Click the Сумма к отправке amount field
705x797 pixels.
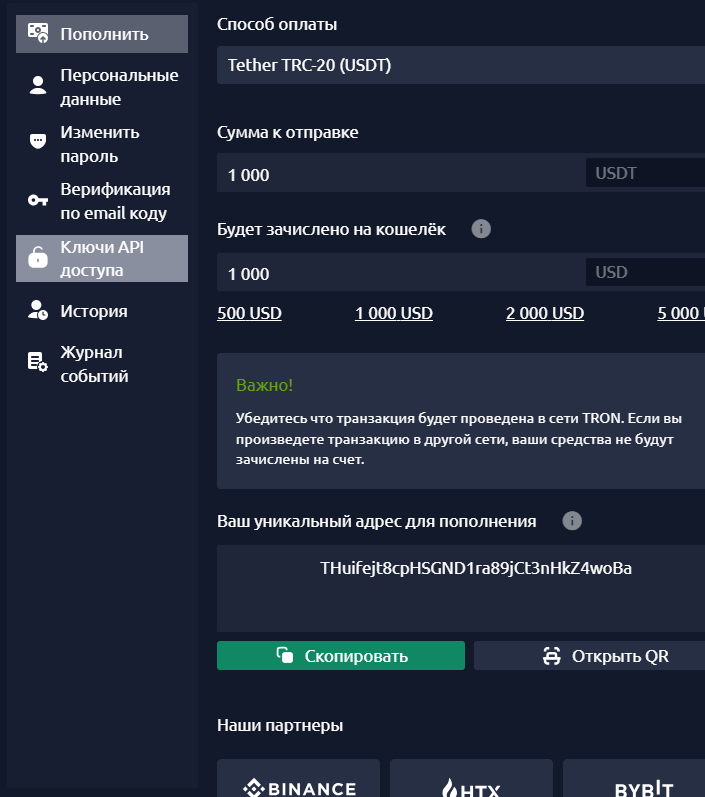click(x=401, y=173)
